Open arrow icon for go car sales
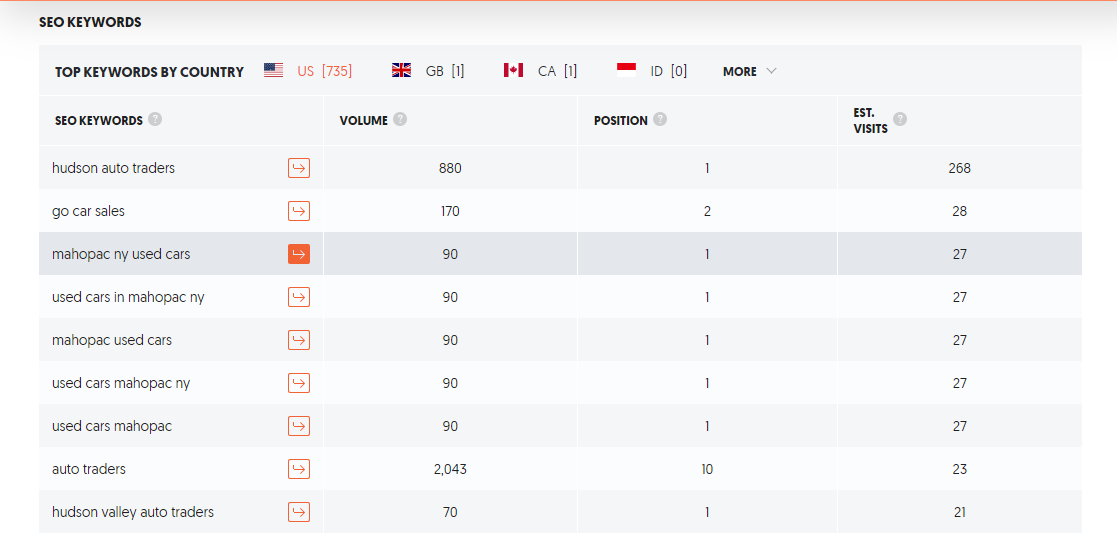The width and height of the screenshot is (1117, 545). tap(299, 211)
